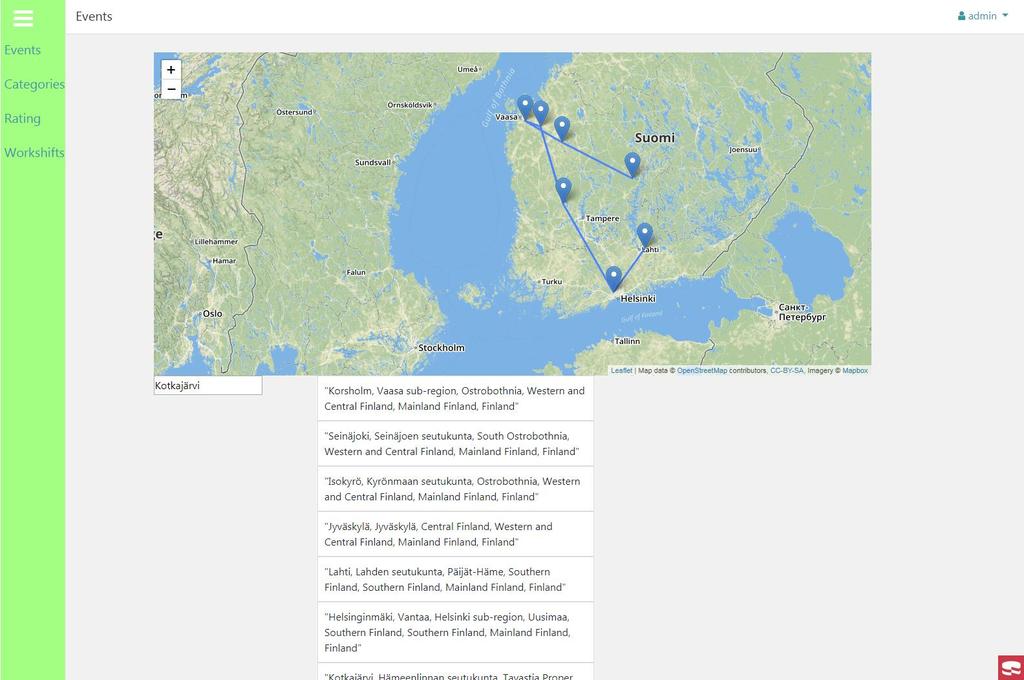
Task: Click the Tallinn city label on map
Action: point(628,341)
